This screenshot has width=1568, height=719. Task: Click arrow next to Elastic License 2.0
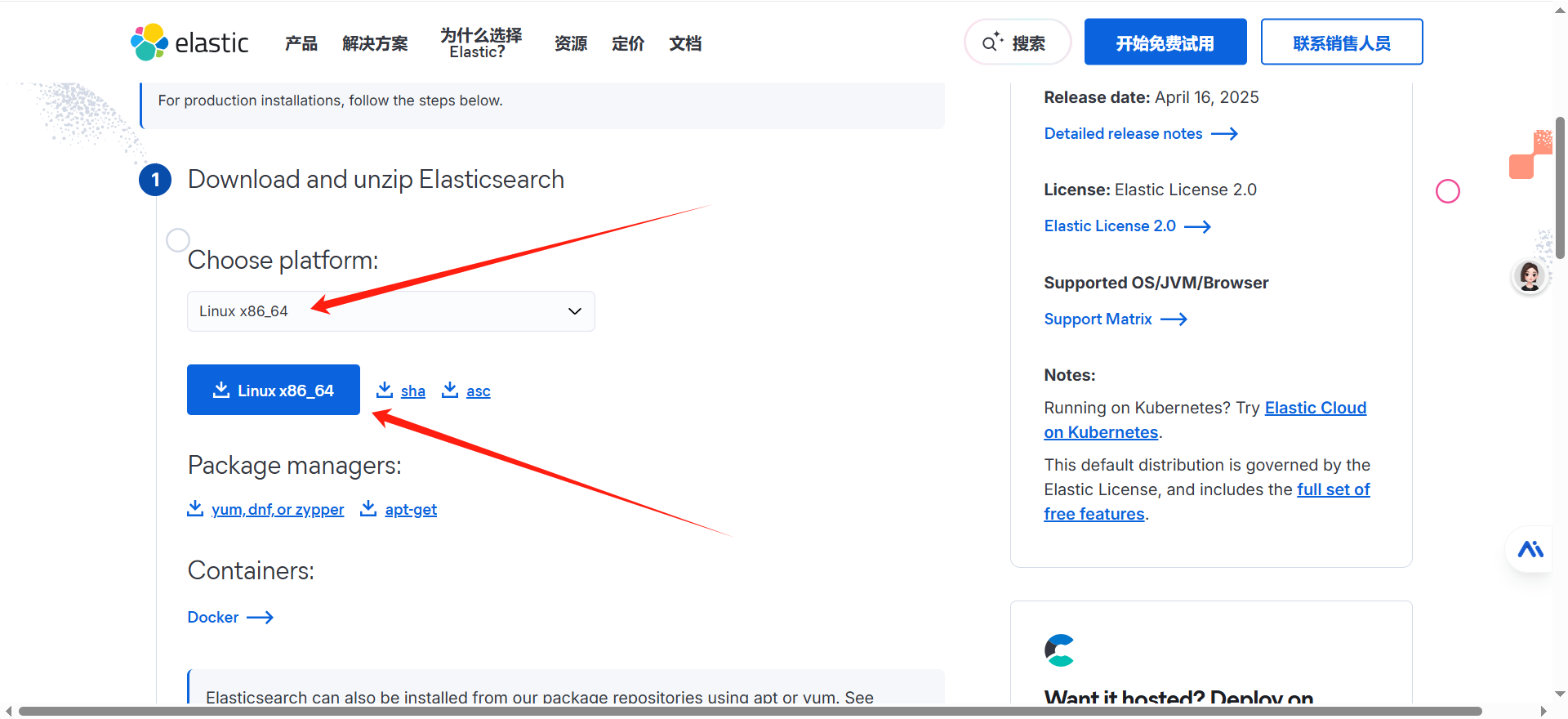click(x=1197, y=226)
